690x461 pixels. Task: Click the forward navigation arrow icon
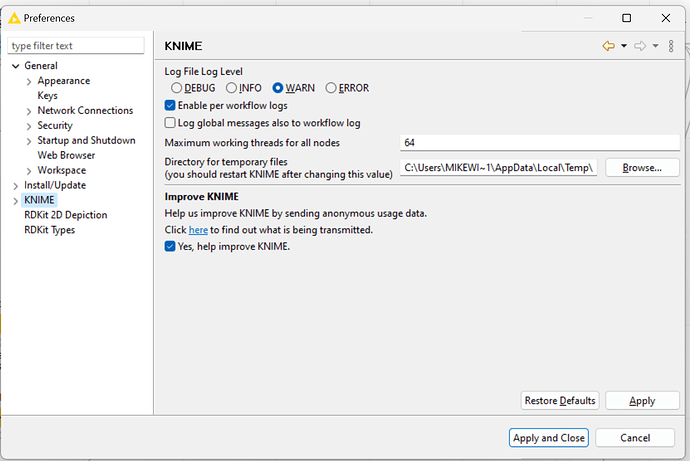(x=640, y=46)
